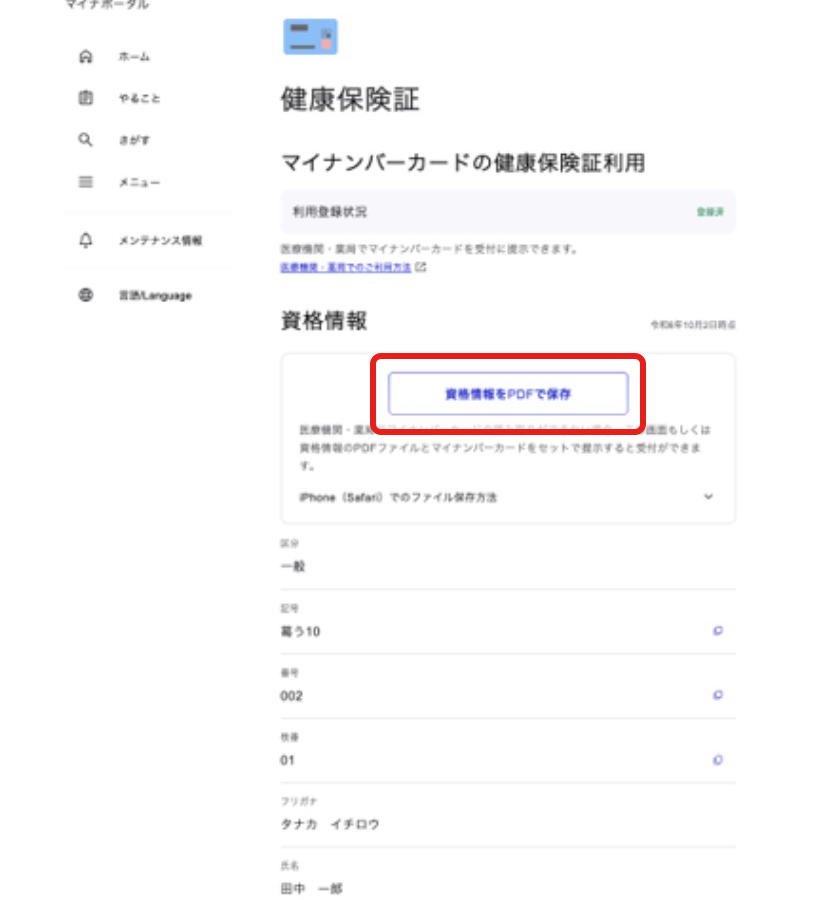
Task: Click the 登録済 status text
Action: tap(709, 213)
